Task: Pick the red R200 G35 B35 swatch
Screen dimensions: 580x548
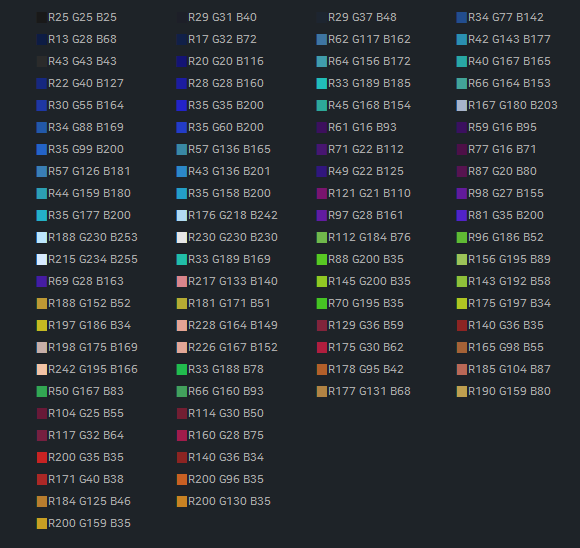Action: tap(42, 457)
